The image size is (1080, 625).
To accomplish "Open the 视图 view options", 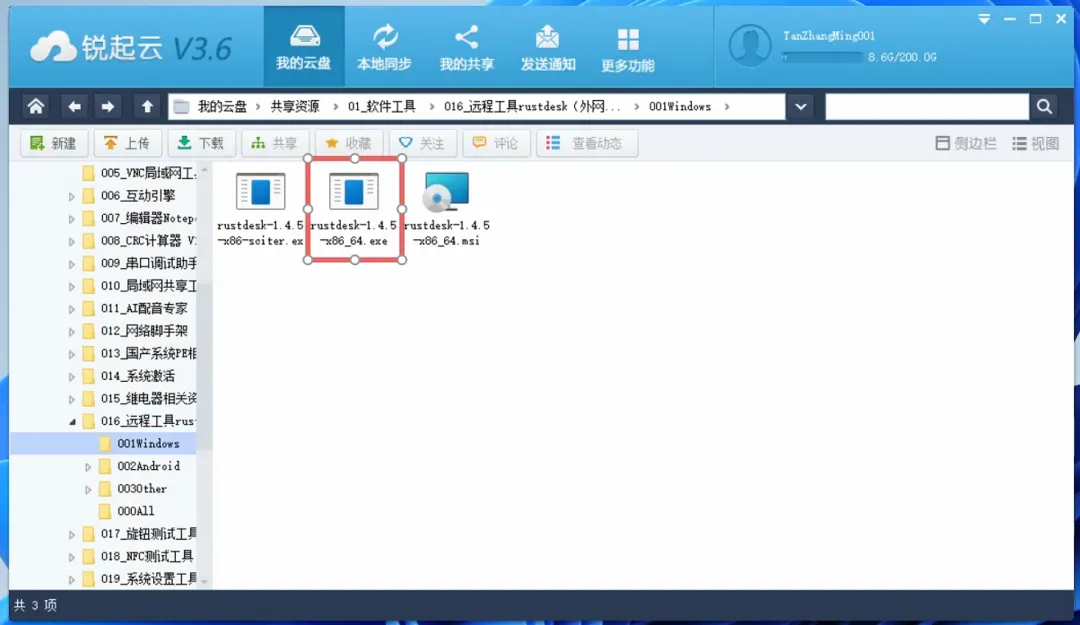I will click(1035, 143).
